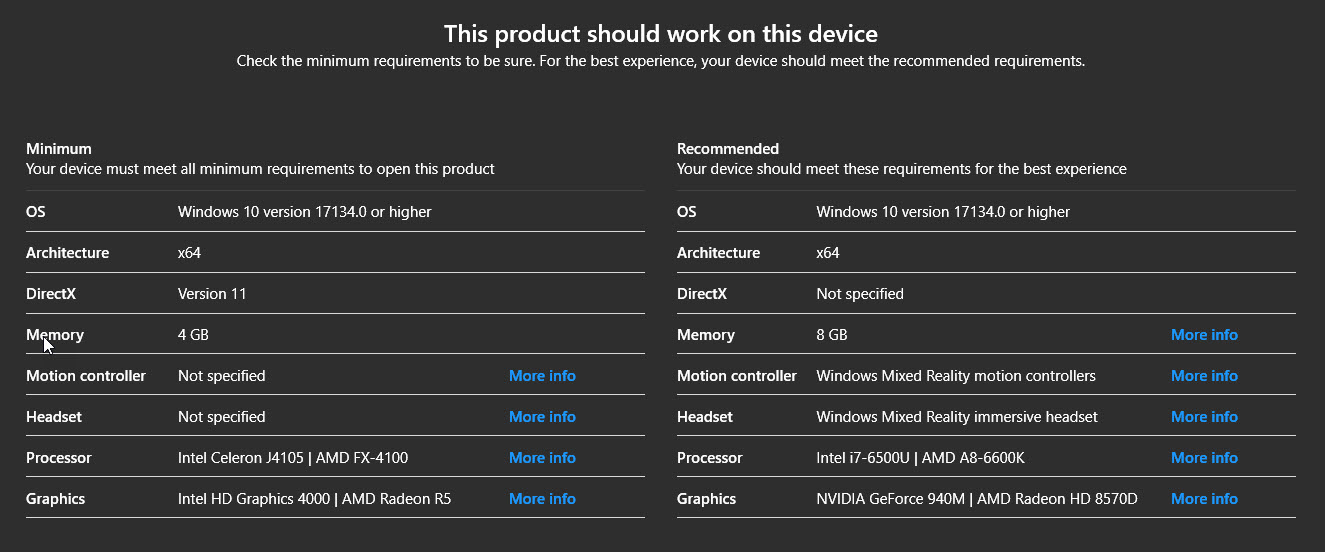1325x552 pixels.
Task: Click the Architecture label in the Minimum table
Action: 68,253
